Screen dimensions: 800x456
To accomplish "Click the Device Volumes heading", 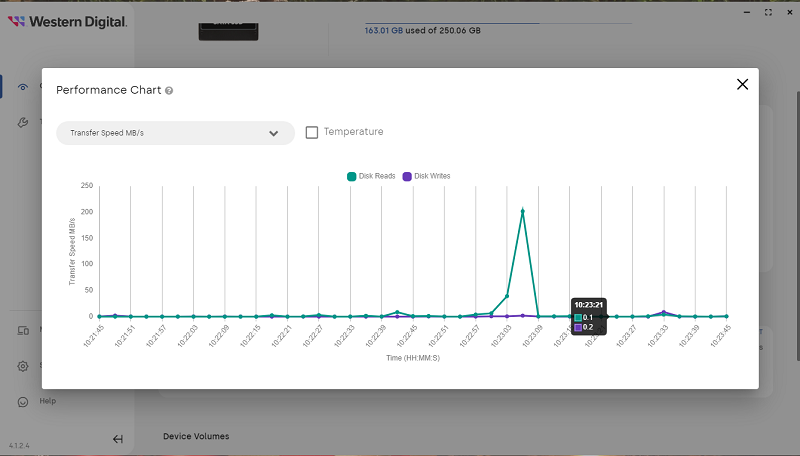I will click(196, 436).
